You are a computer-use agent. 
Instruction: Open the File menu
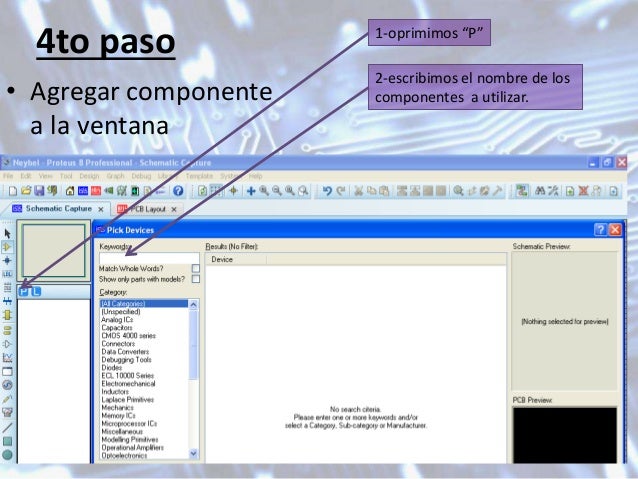click(8, 176)
